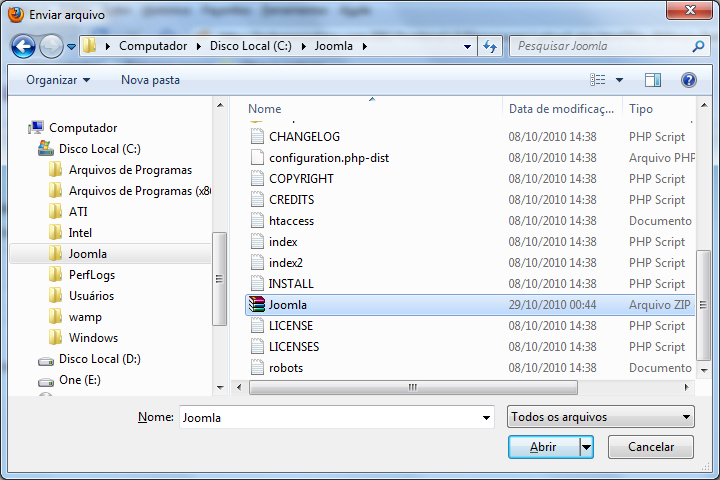The width and height of the screenshot is (720, 480).
Task: Click the Cancelar button
Action: tap(651, 447)
